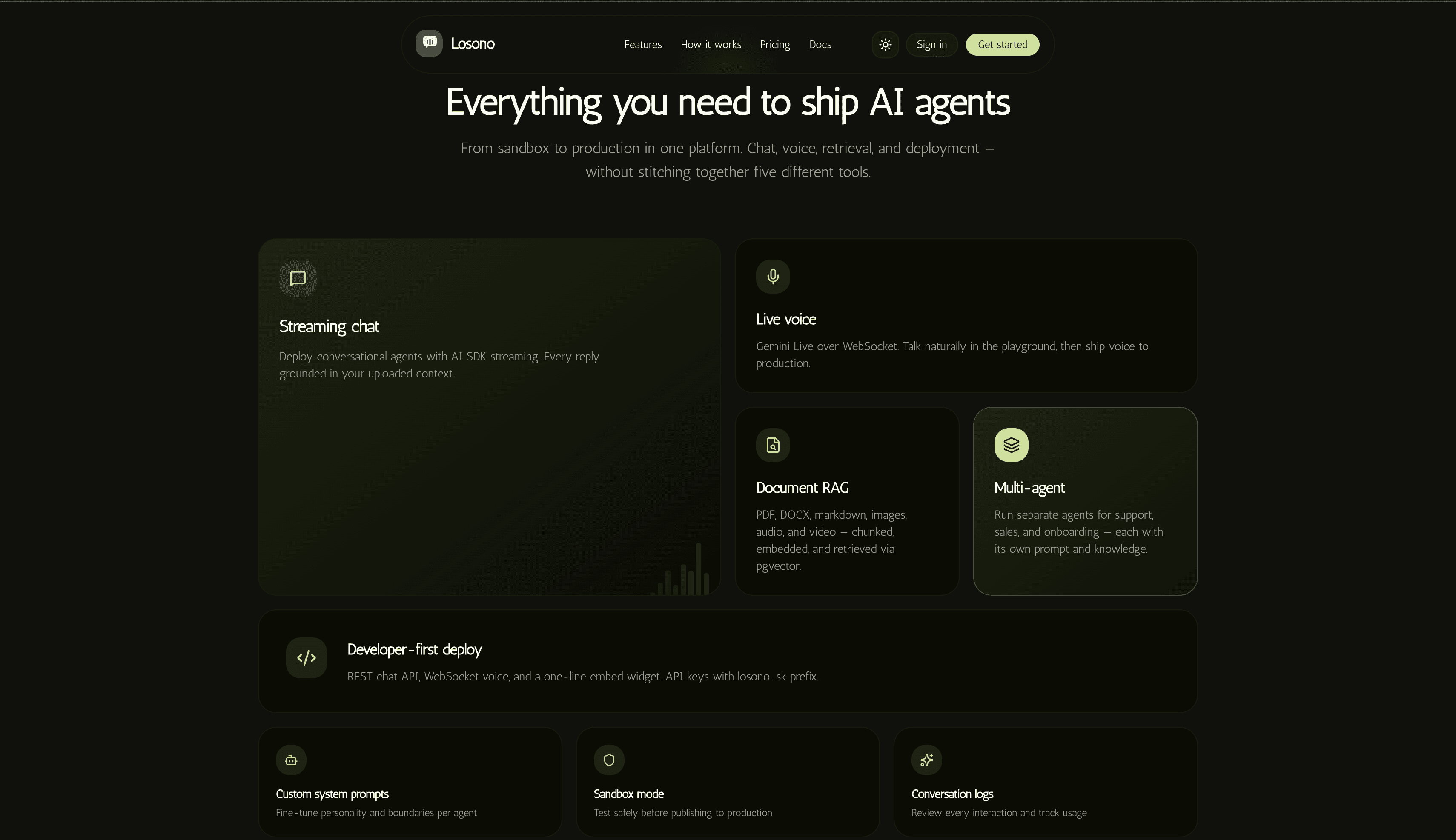This screenshot has height=840, width=1456.
Task: Click the "REST chat API" description line
Action: [x=583, y=676]
